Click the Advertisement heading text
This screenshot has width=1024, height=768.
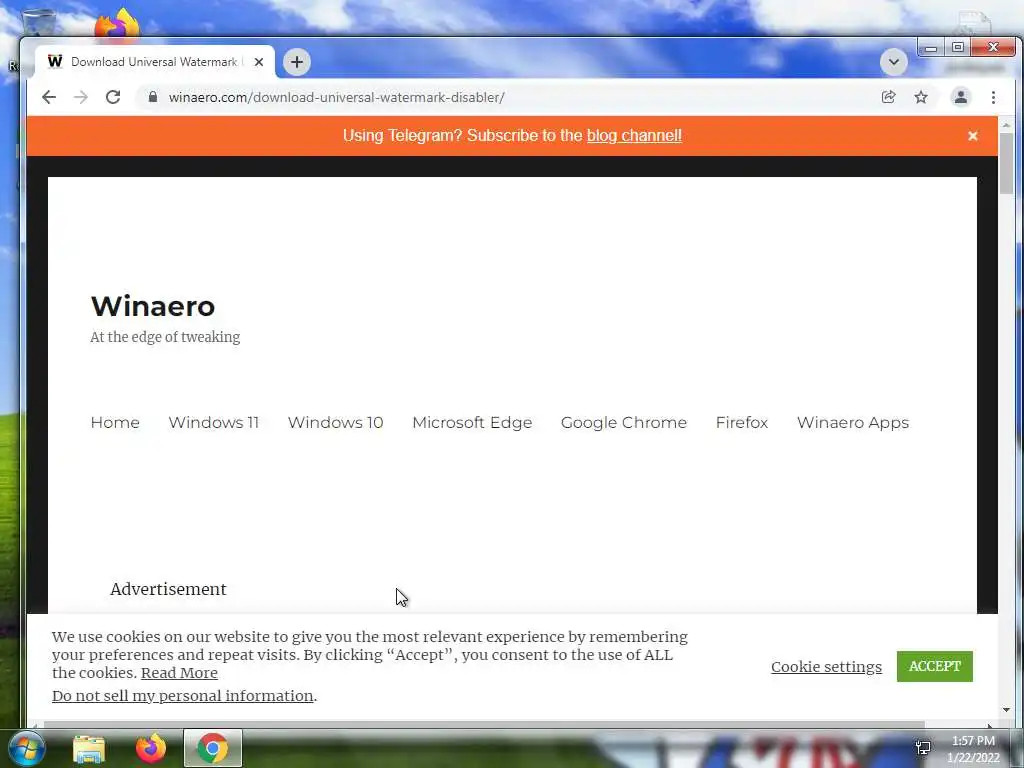pos(168,589)
